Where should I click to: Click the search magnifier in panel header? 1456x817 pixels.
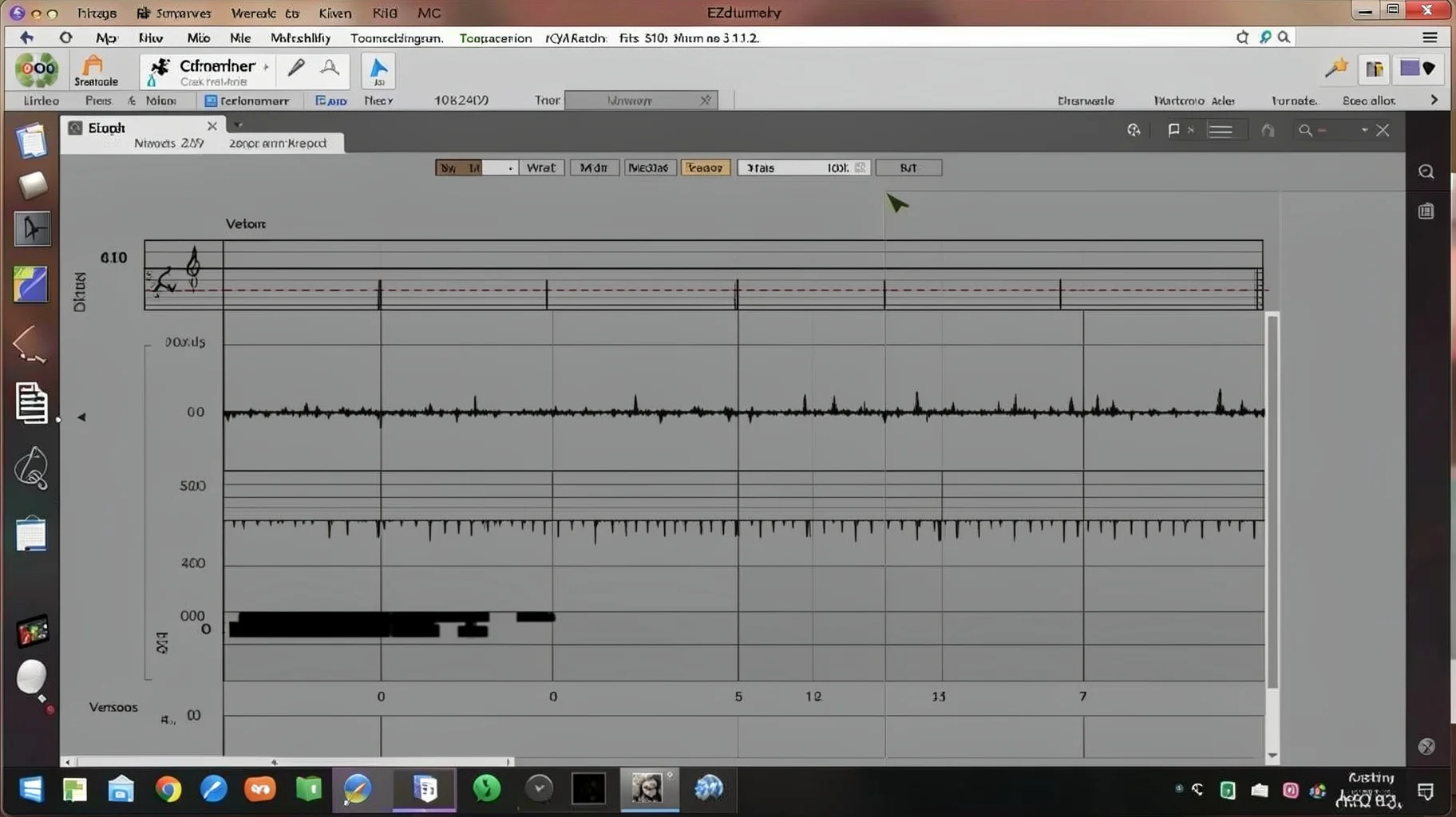point(1305,130)
